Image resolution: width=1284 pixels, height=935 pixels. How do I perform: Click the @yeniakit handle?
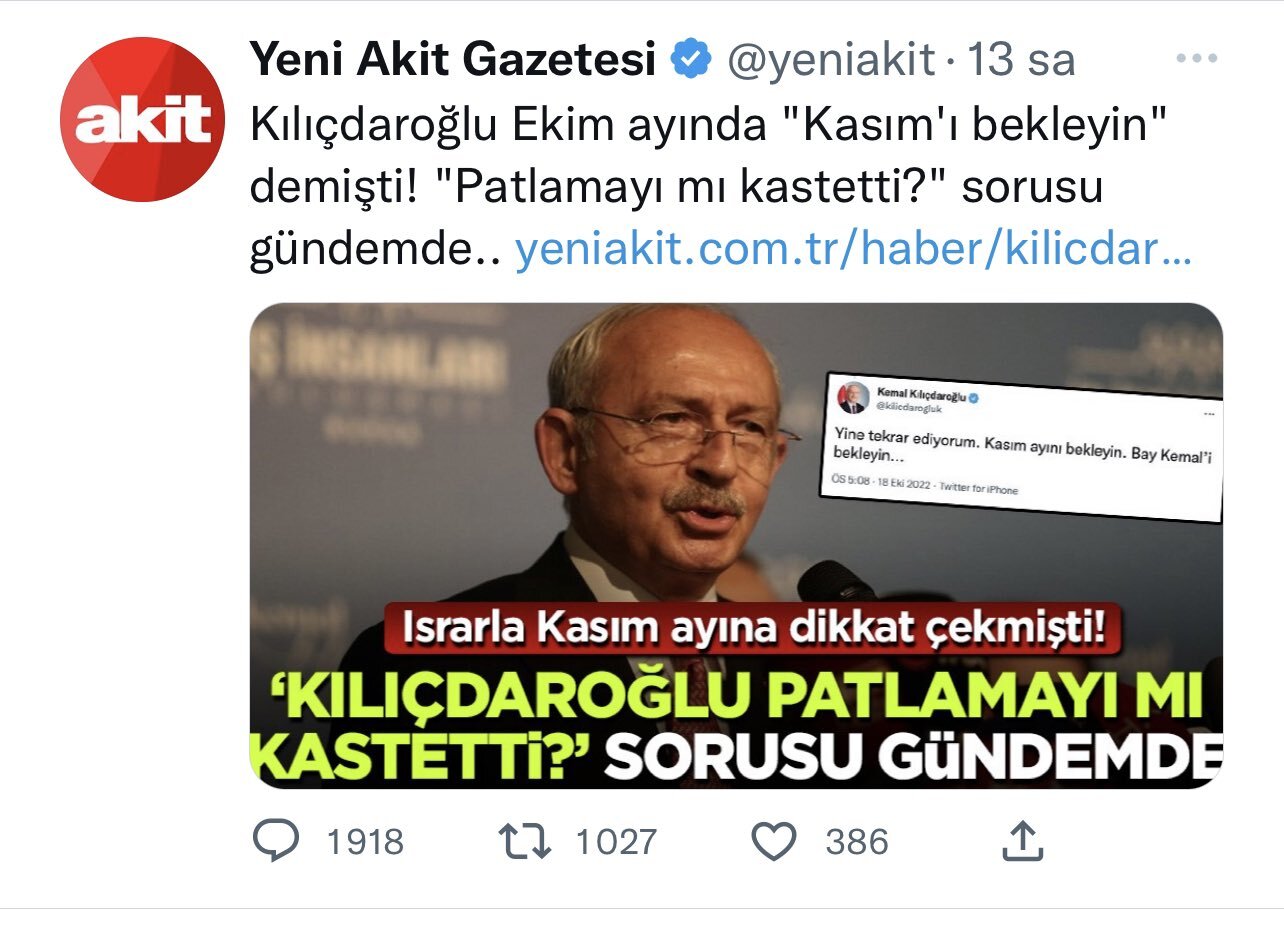click(x=830, y=61)
